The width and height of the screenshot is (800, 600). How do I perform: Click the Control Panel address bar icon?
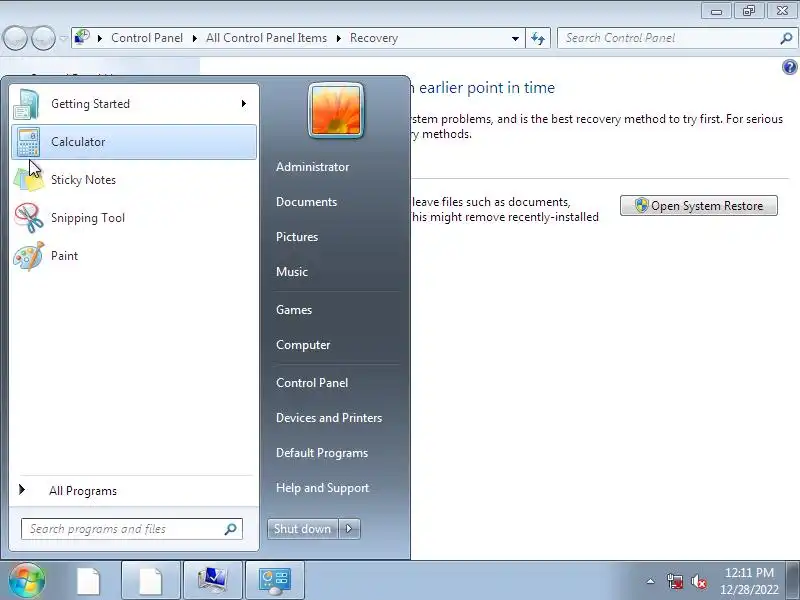(x=82, y=37)
